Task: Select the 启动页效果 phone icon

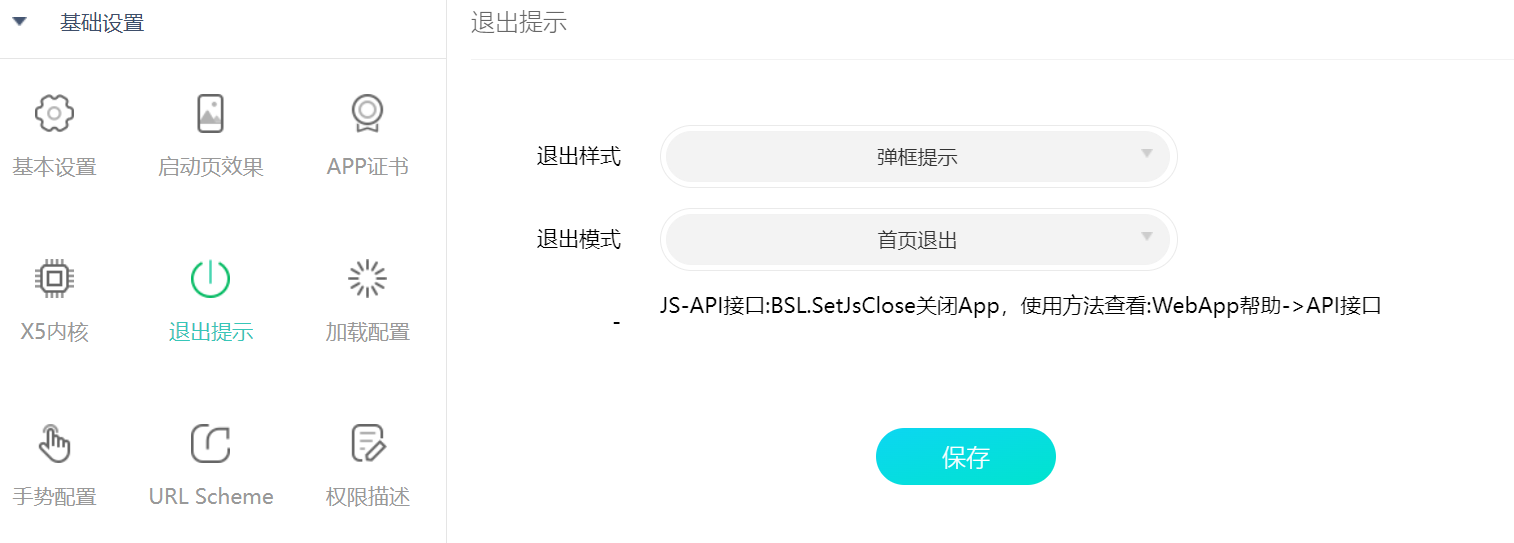Action: [x=210, y=114]
